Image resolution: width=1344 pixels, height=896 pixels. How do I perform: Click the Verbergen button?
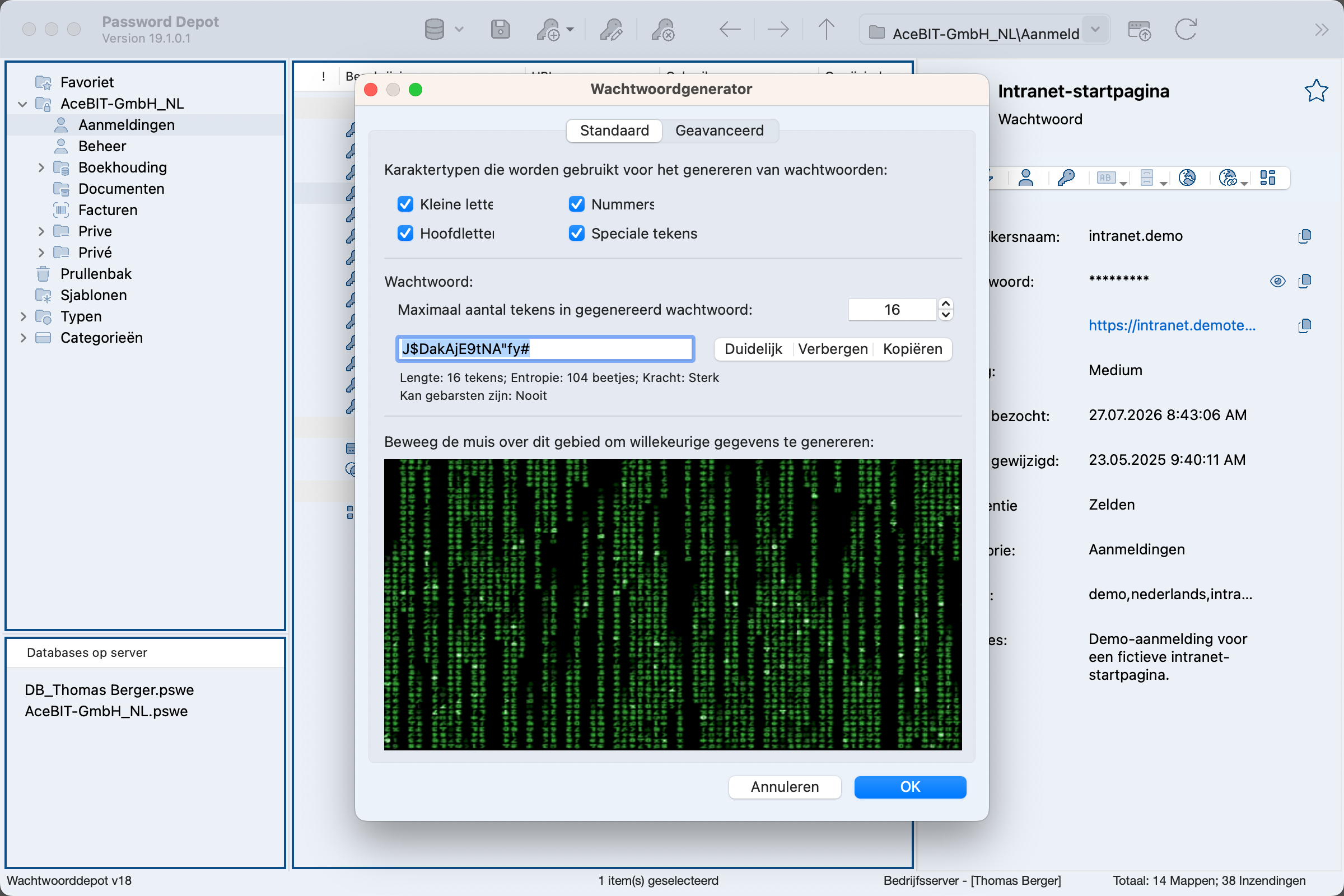(833, 349)
